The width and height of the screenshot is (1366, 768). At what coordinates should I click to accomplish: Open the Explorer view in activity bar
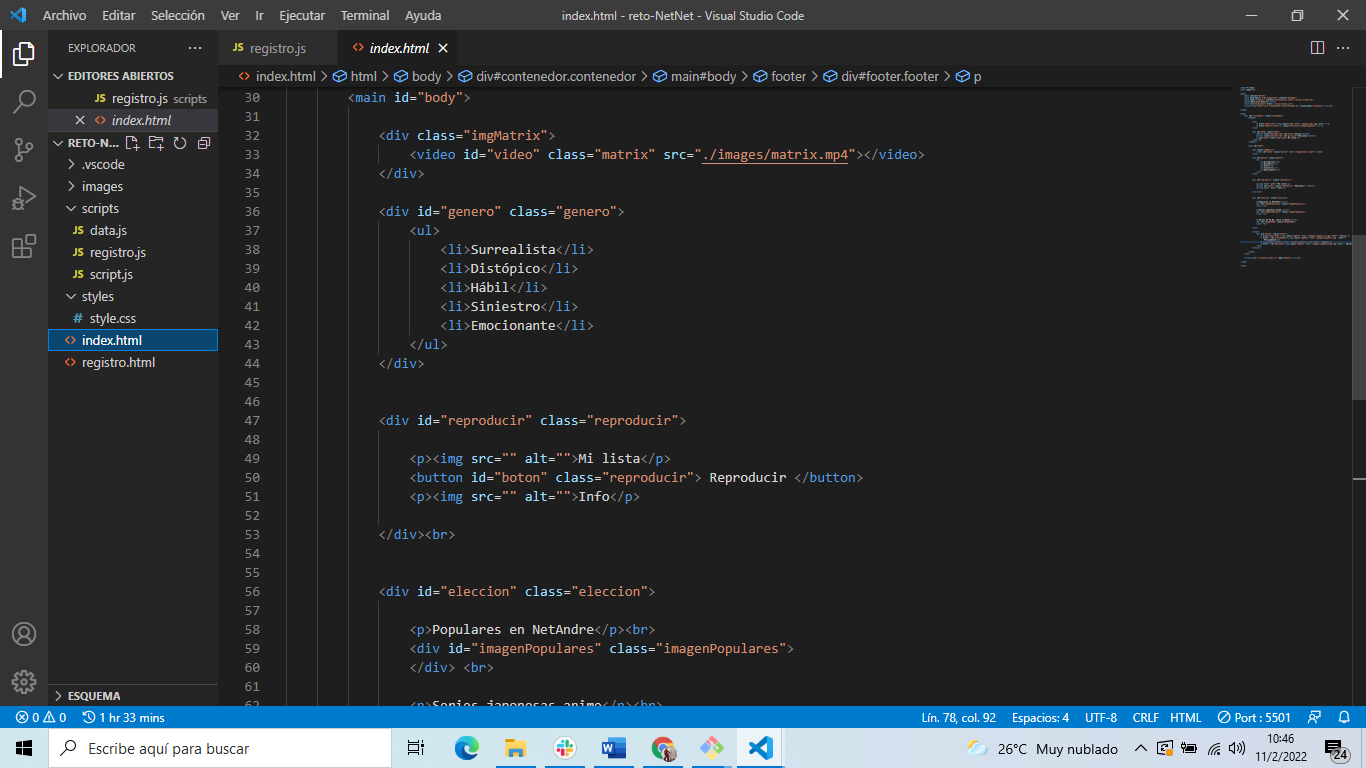click(x=24, y=54)
